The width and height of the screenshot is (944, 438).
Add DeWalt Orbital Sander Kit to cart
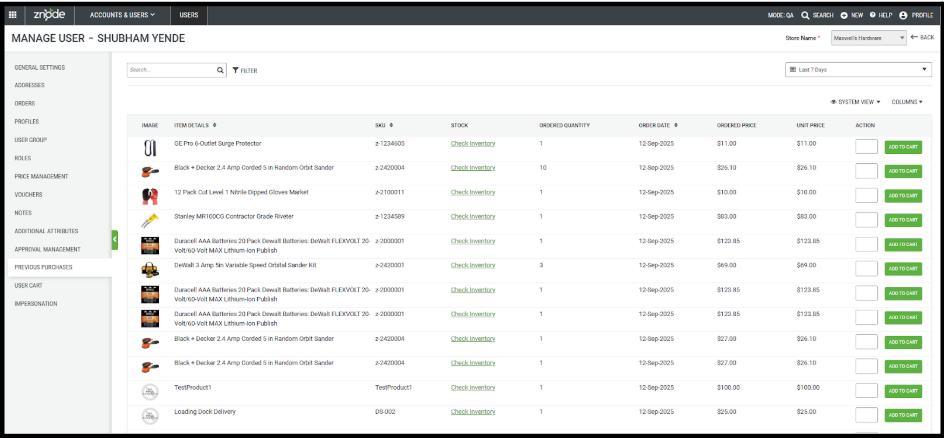[903, 269]
